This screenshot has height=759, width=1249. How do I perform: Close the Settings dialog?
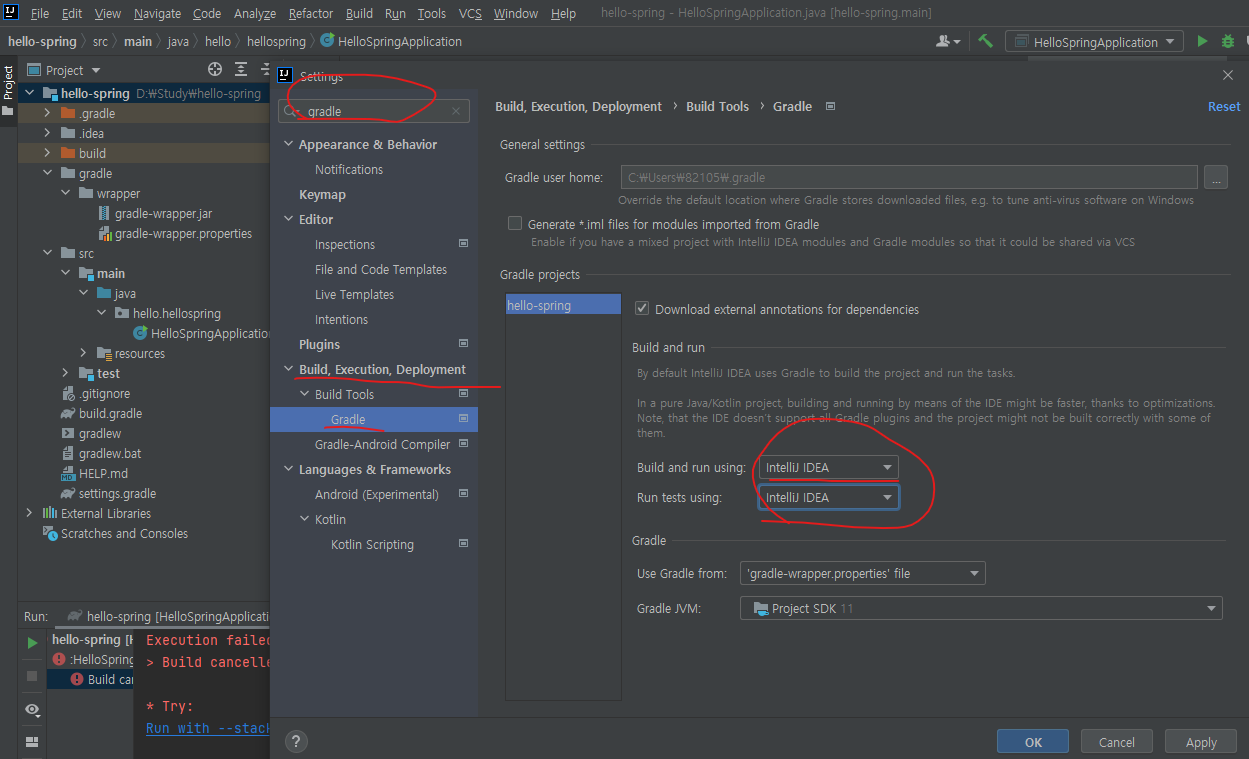pos(1228,75)
